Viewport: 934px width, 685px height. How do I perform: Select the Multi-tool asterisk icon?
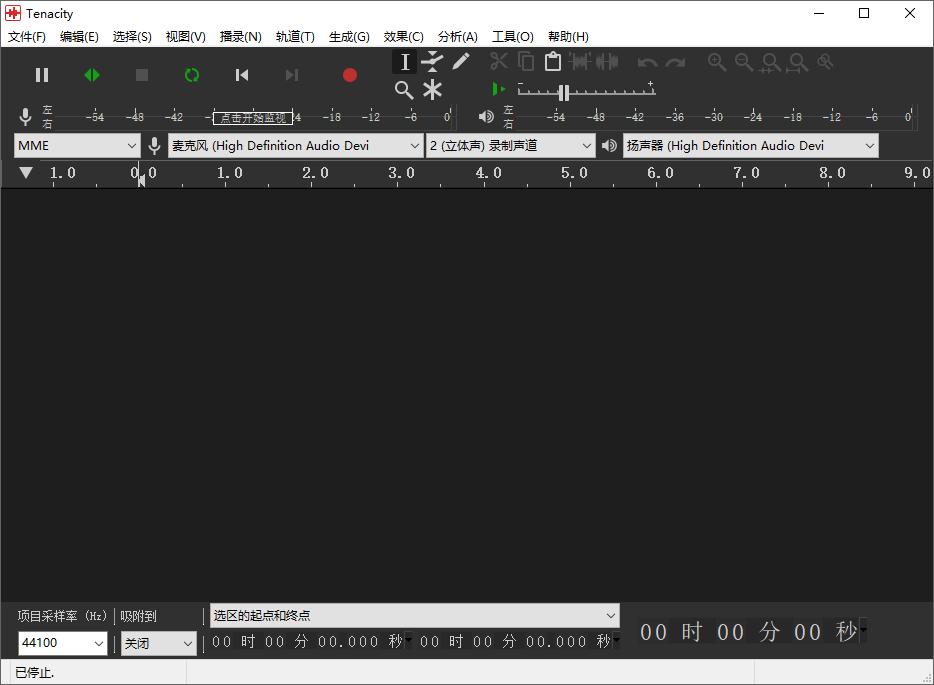(432, 90)
